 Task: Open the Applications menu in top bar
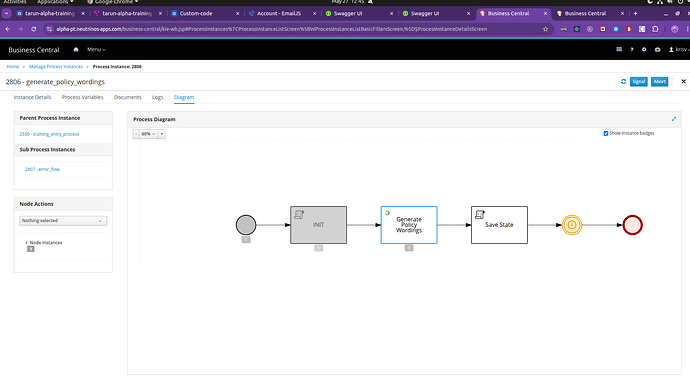click(55, 2)
